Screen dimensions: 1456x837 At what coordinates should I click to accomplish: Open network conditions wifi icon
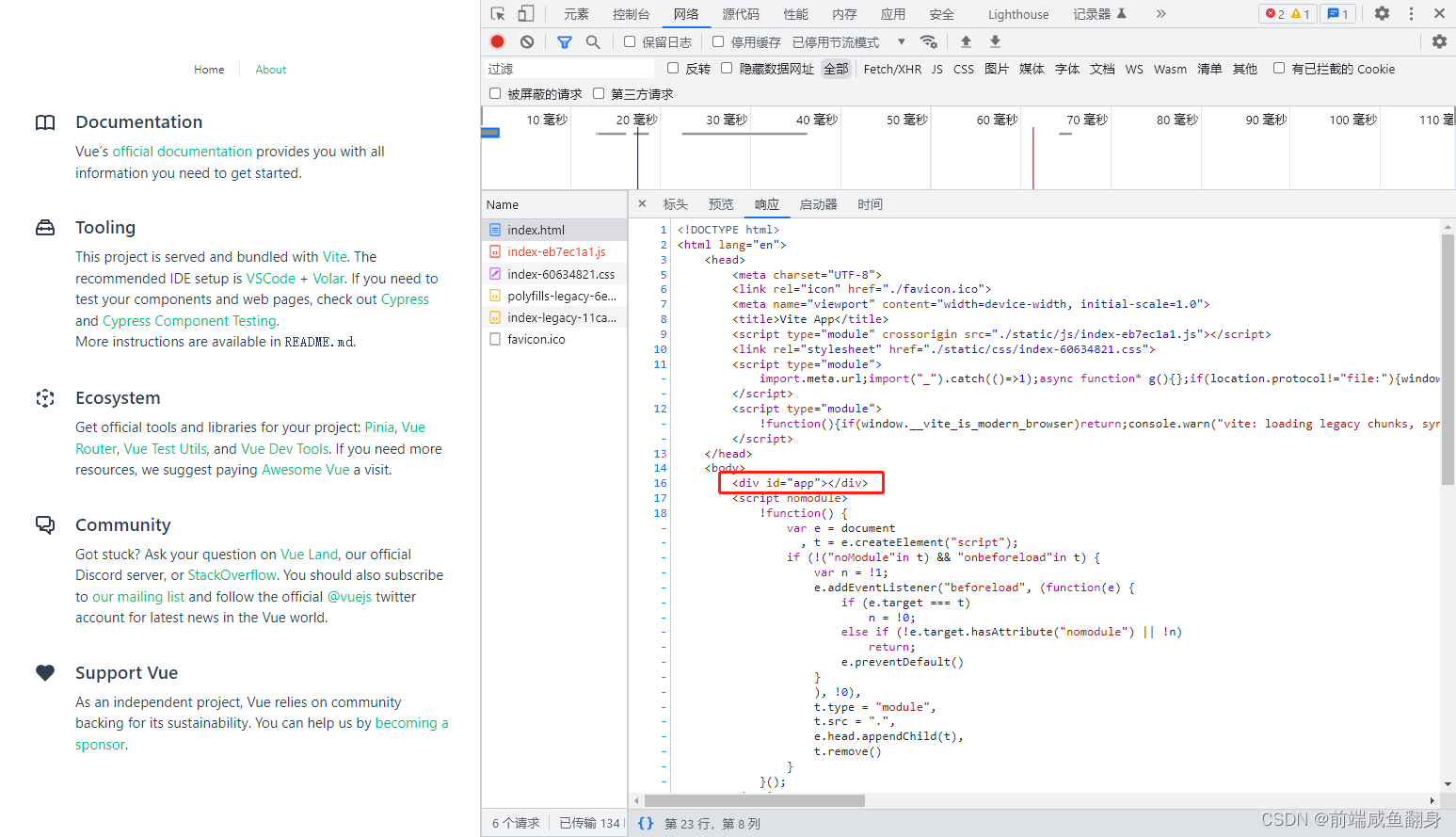[x=929, y=41]
